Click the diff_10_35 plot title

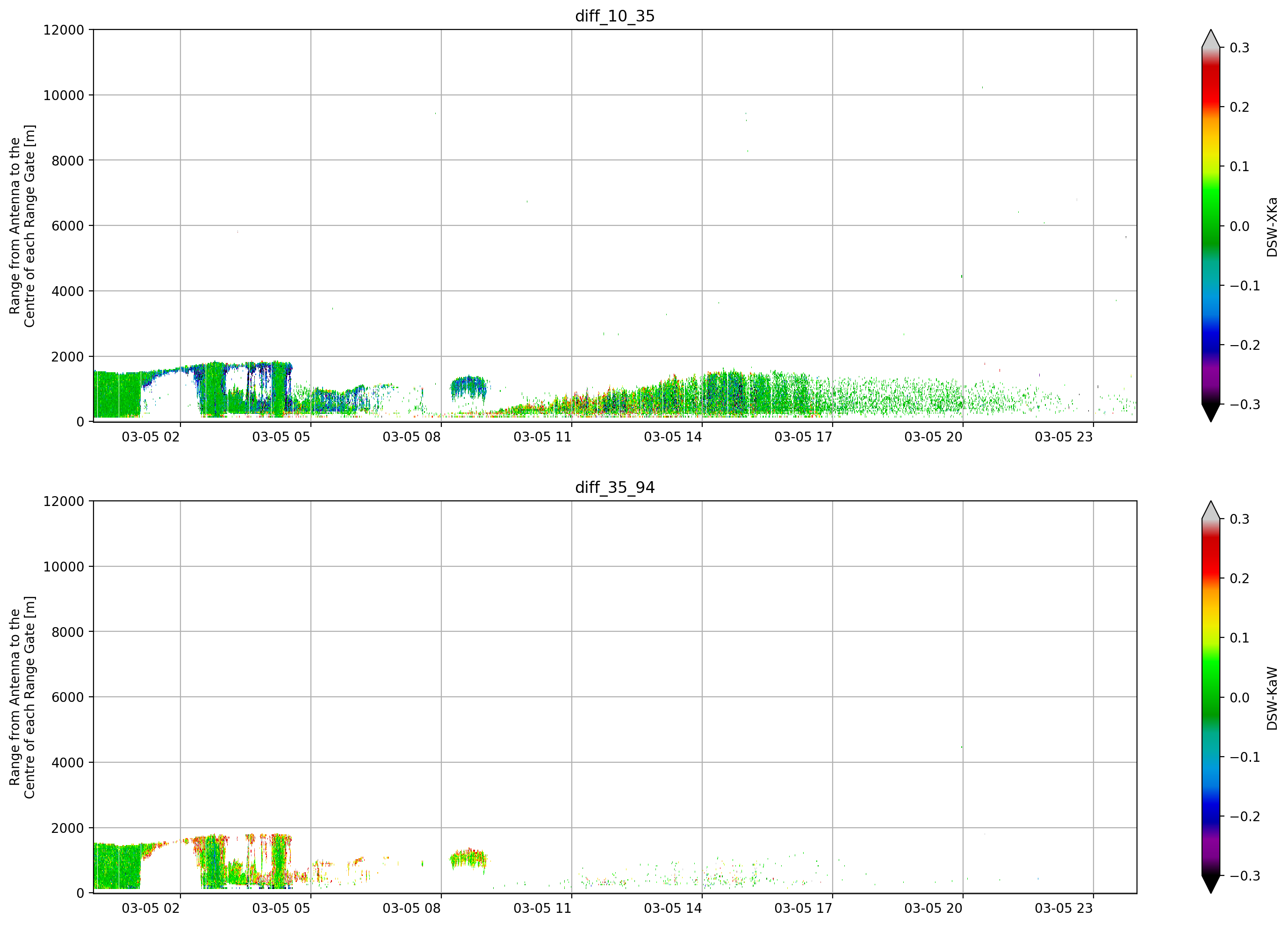pos(614,16)
